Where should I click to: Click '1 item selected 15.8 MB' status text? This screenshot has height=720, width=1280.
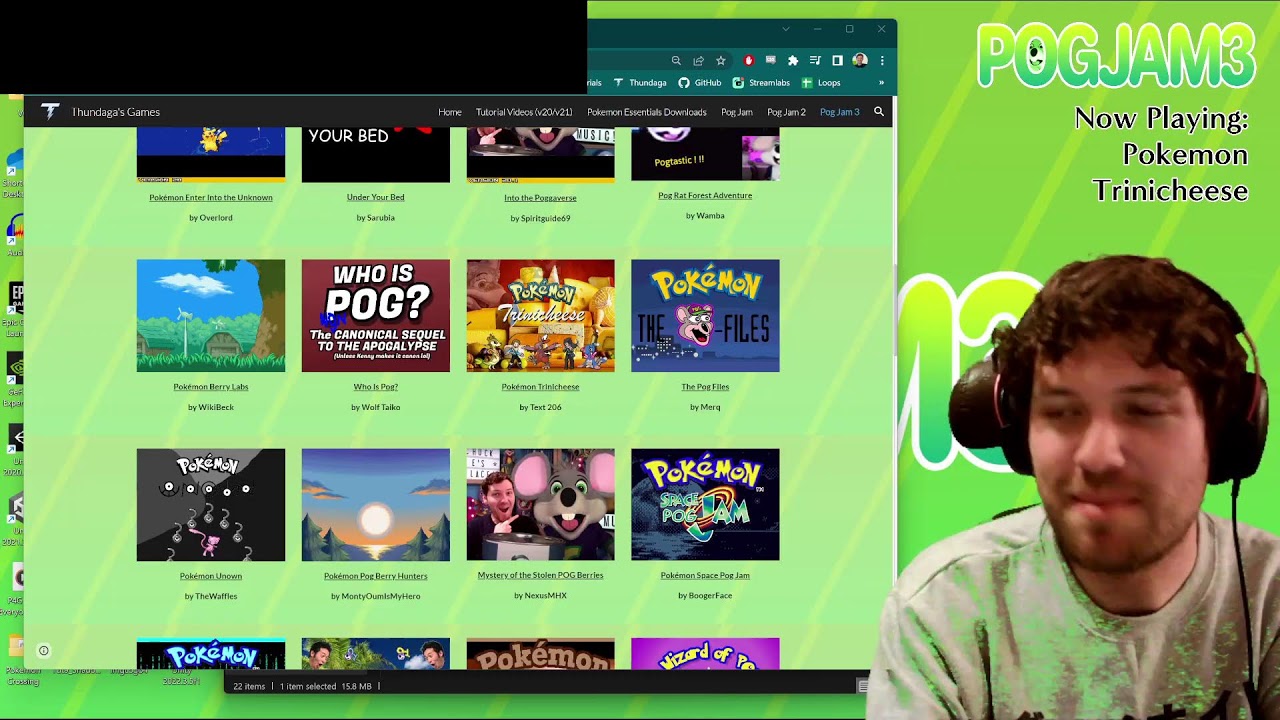pos(326,687)
